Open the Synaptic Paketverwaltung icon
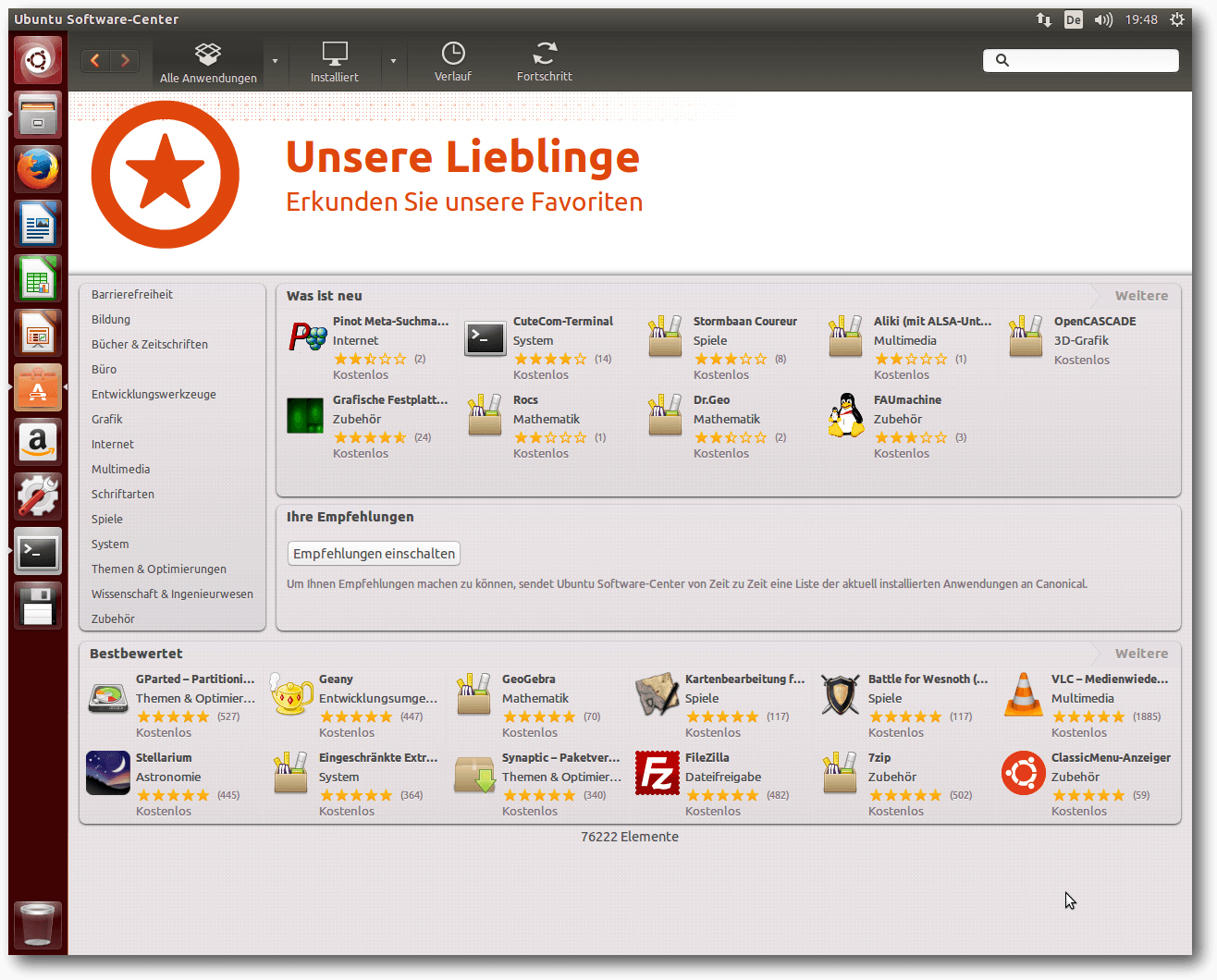1217x980 pixels. pyautogui.click(x=475, y=775)
